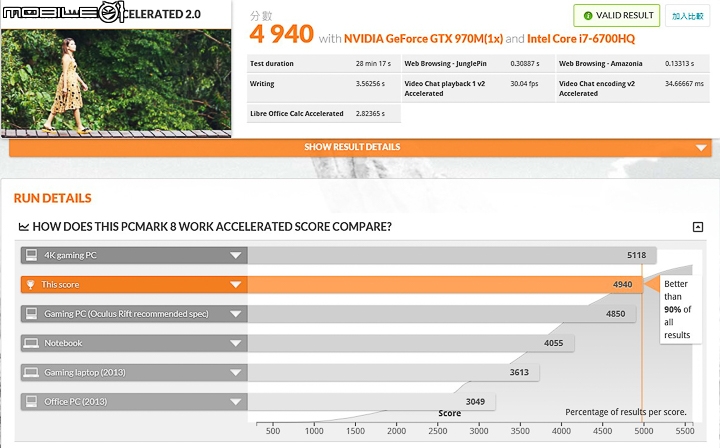Add result to comparison with 加入比較
Image resolution: width=720 pixels, height=448 pixels.
(x=687, y=16)
